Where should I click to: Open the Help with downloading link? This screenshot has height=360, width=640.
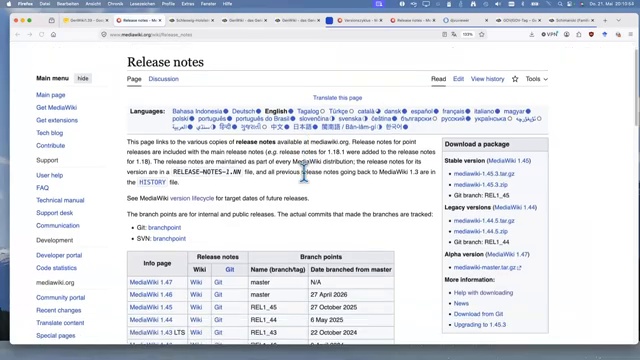tap(483, 293)
